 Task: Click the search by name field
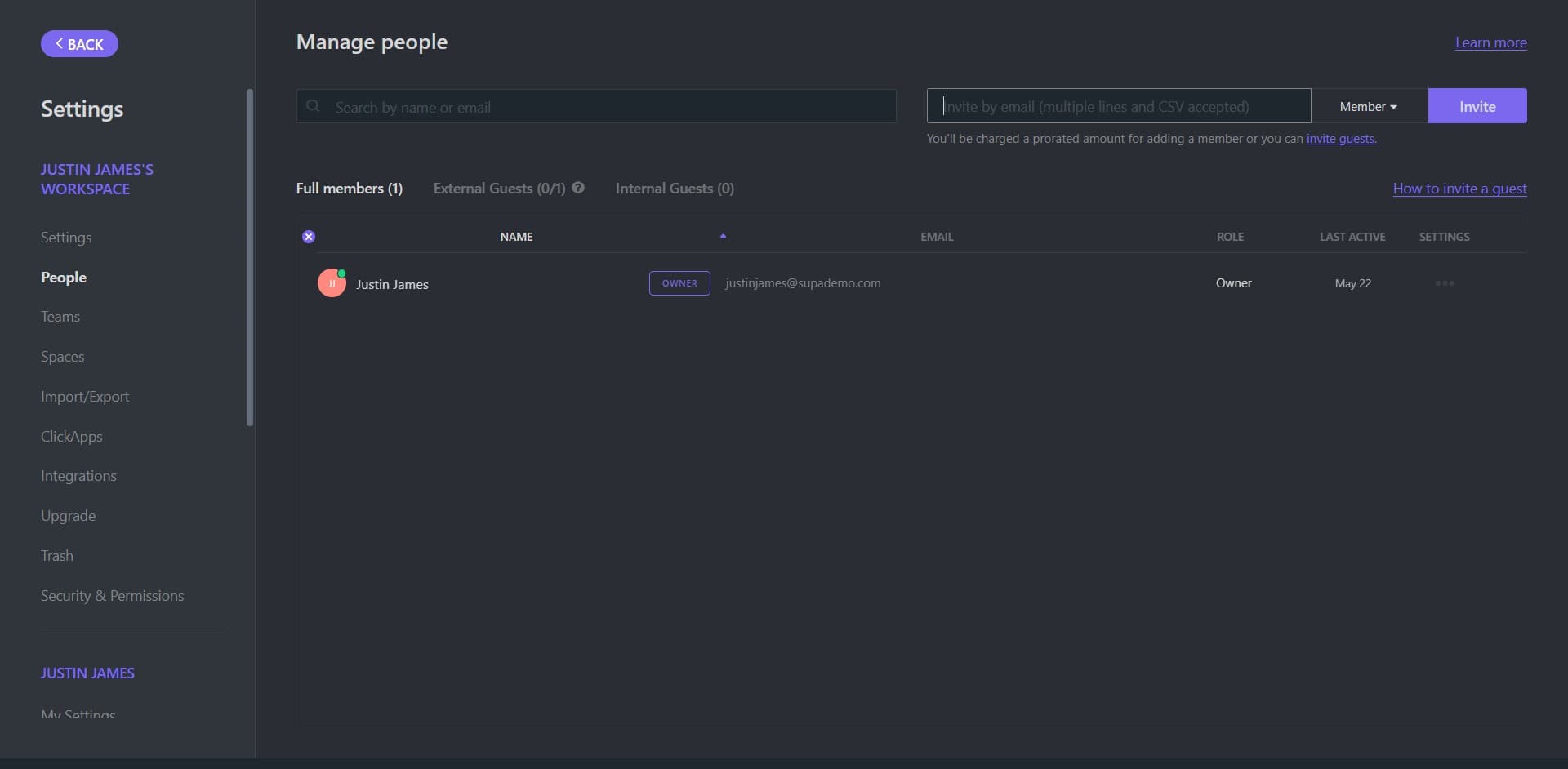[604, 107]
